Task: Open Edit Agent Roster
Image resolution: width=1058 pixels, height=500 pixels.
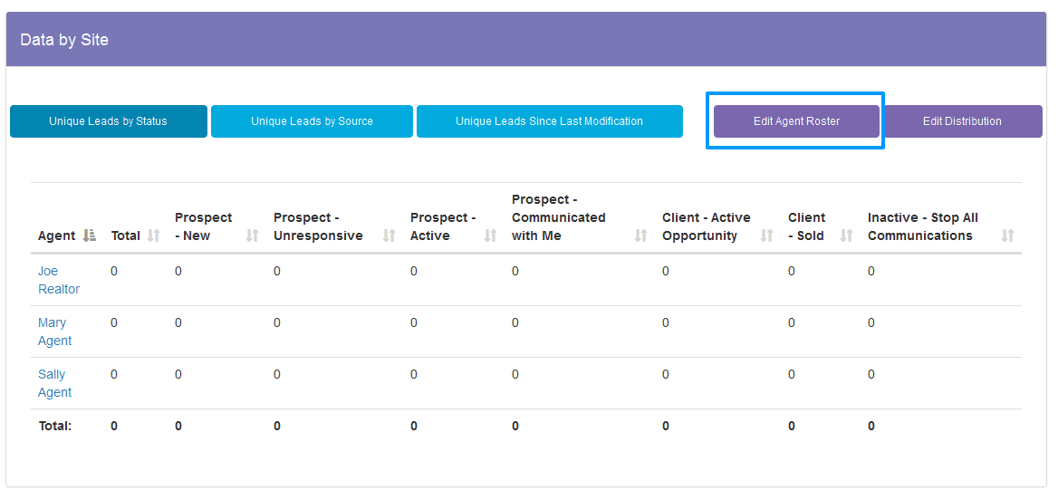Action: tap(796, 122)
